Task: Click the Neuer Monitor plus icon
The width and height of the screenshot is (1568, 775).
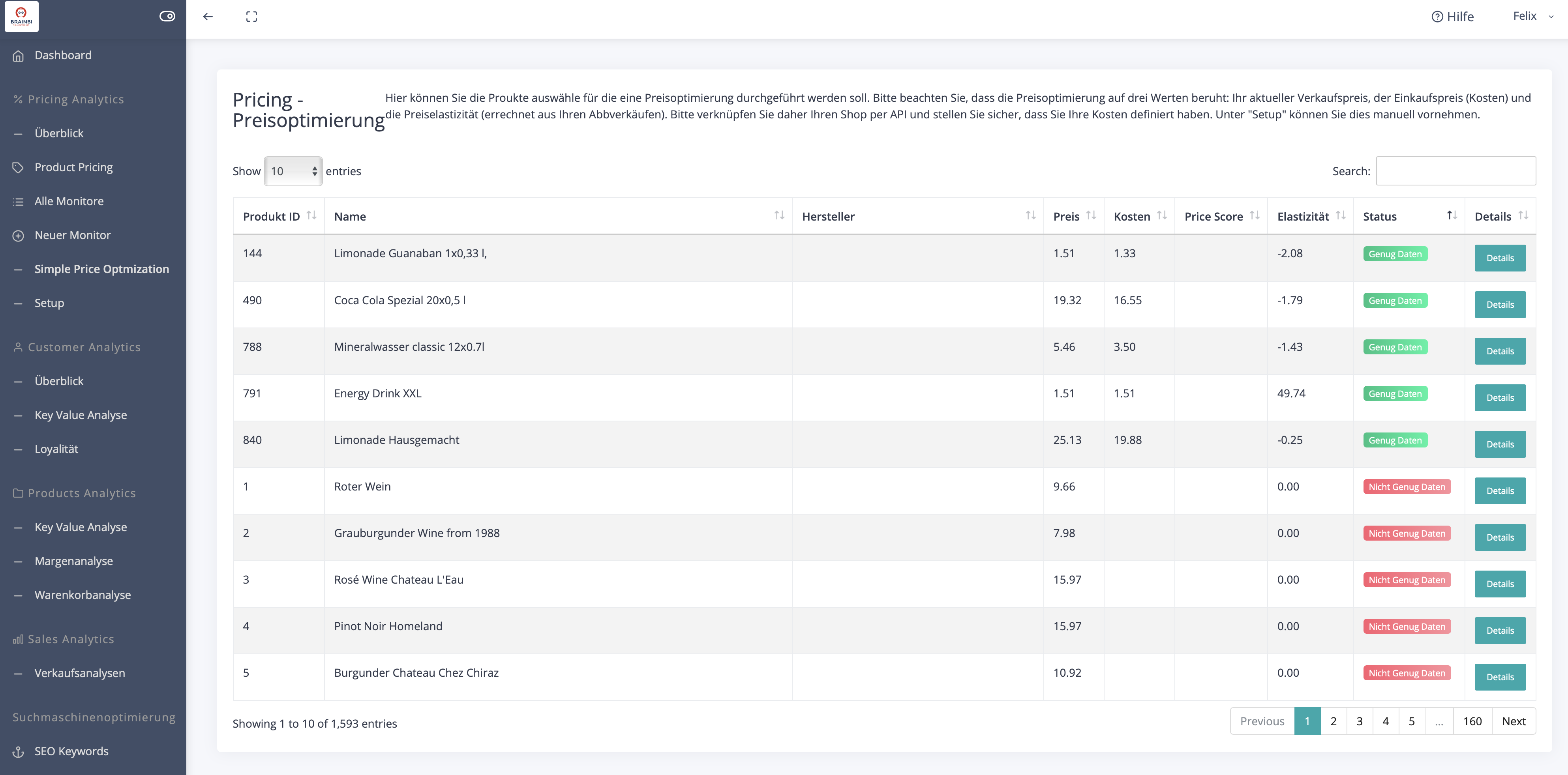Action: pos(18,236)
